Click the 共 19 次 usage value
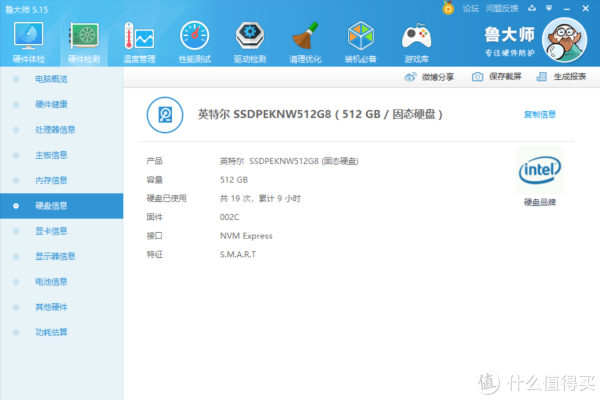Viewport: 600px width, 400px height. 260,199
